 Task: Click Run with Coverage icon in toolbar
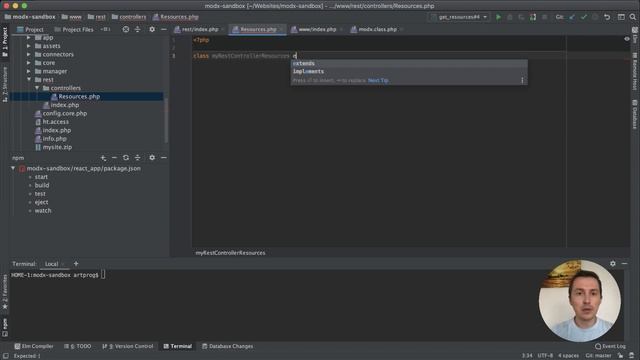click(521, 17)
